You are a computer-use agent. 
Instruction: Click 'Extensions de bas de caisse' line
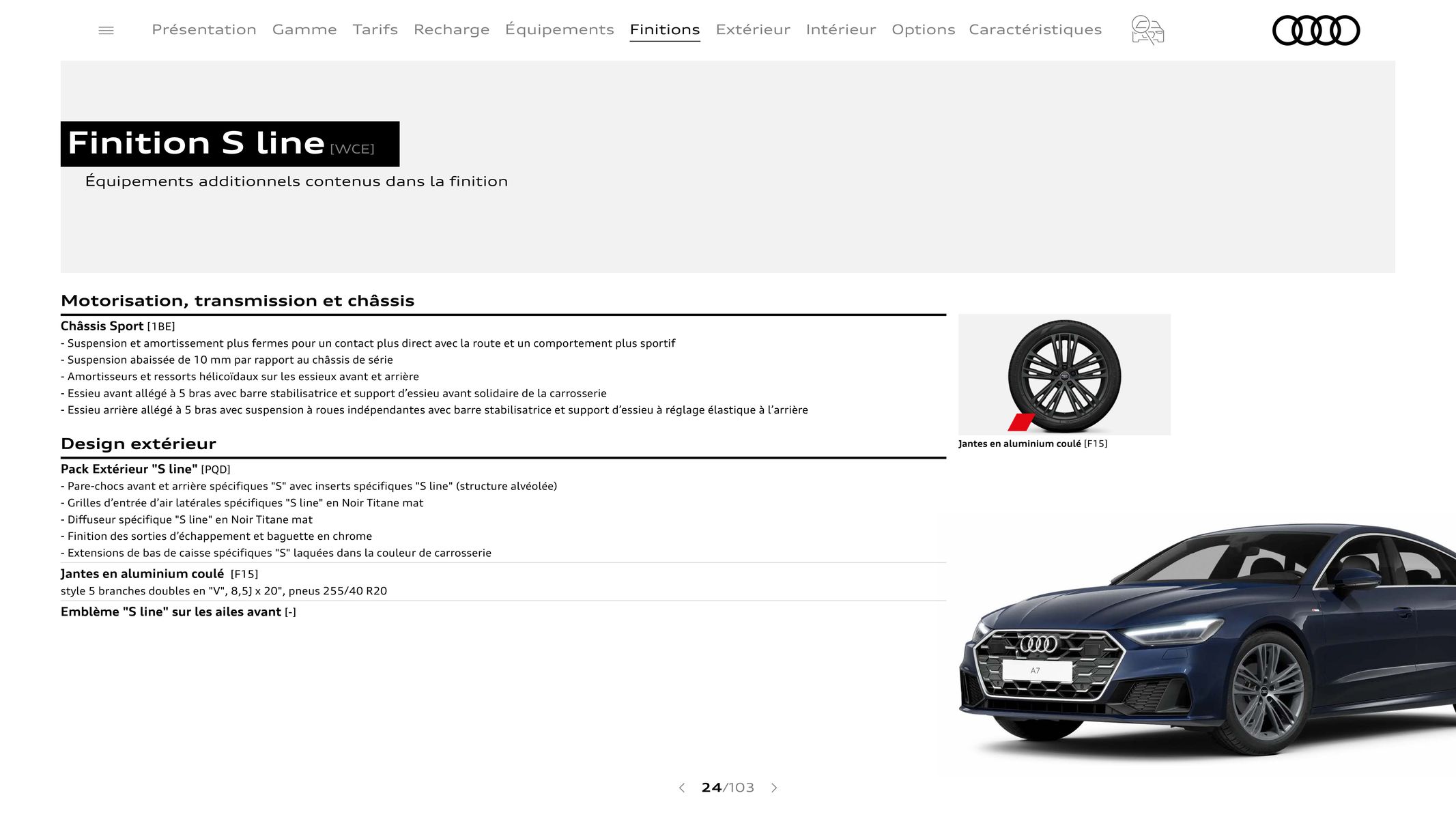[276, 553]
